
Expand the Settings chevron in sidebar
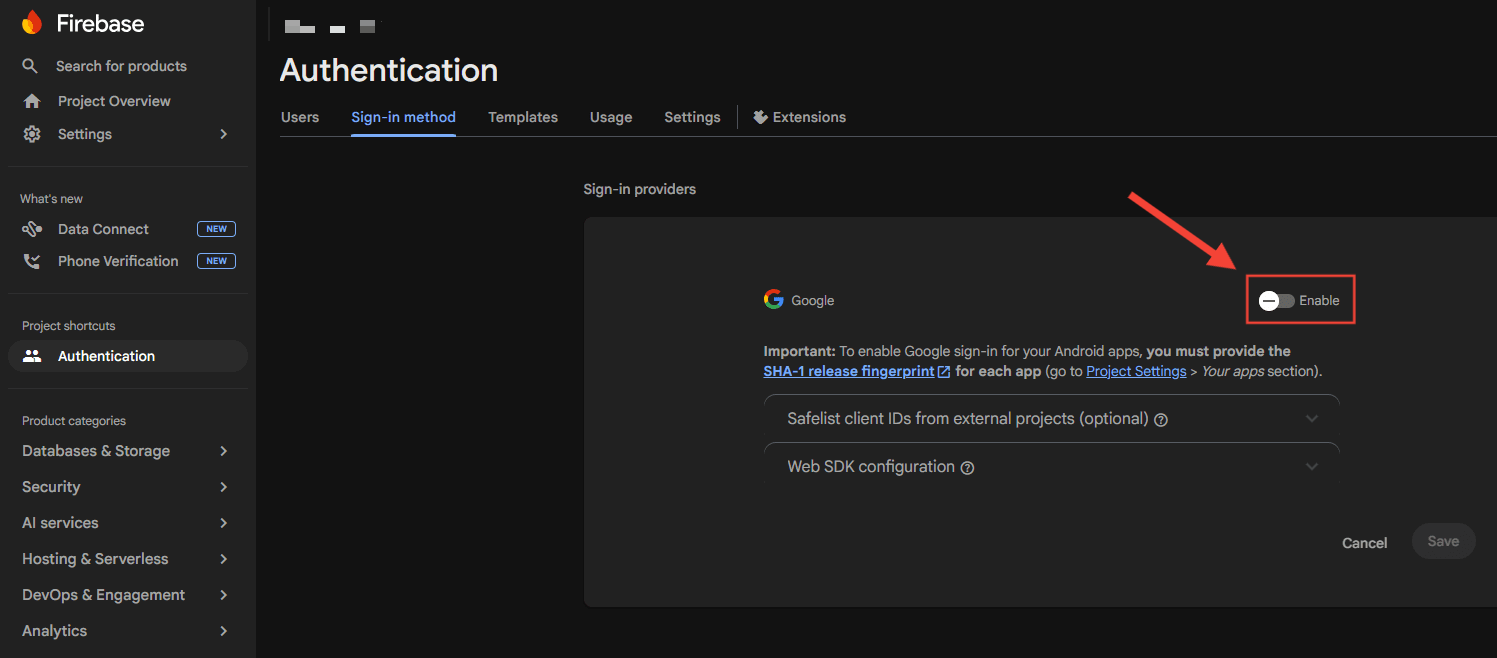224,134
